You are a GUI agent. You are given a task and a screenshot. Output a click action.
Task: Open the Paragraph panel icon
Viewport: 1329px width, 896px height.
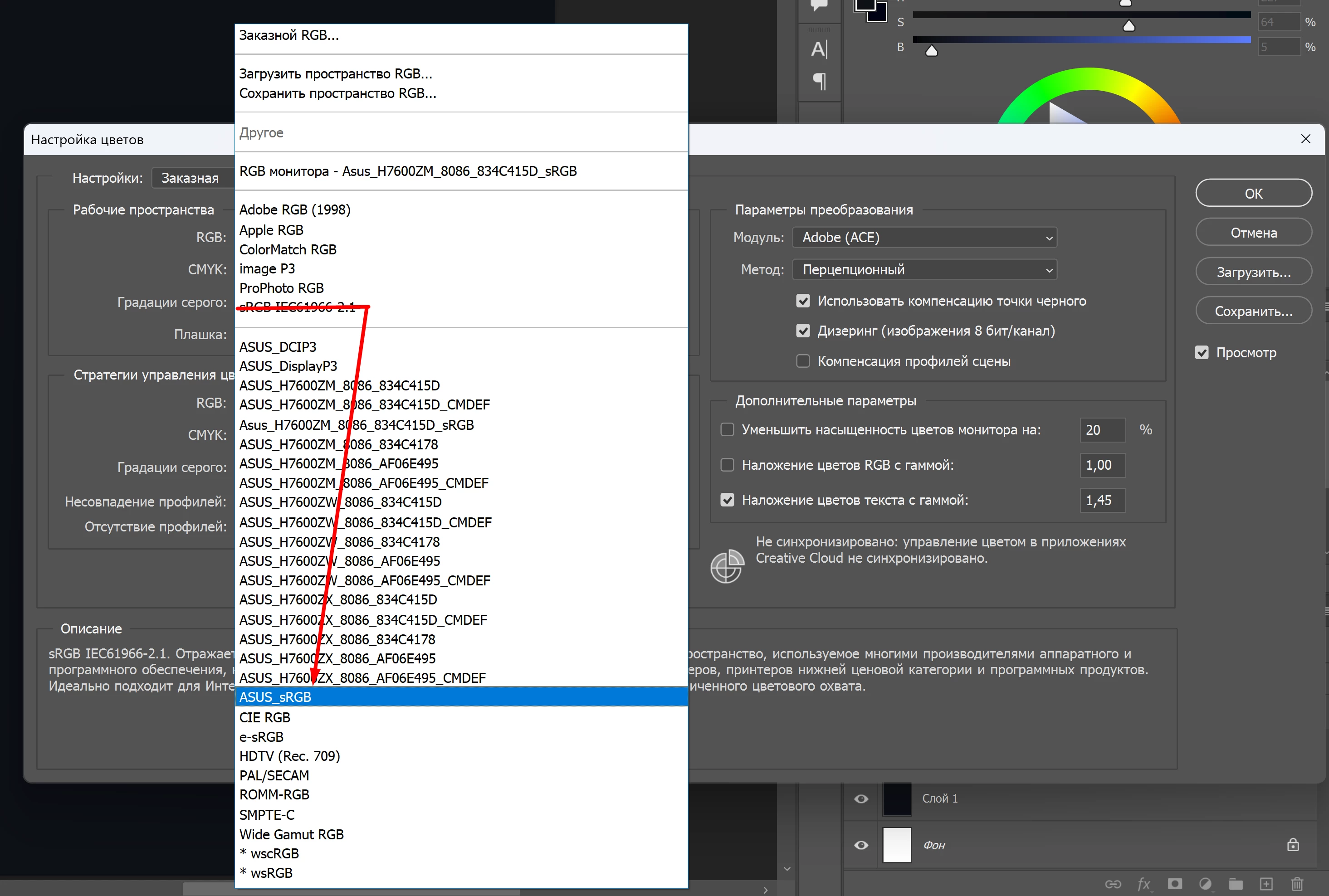[x=819, y=82]
